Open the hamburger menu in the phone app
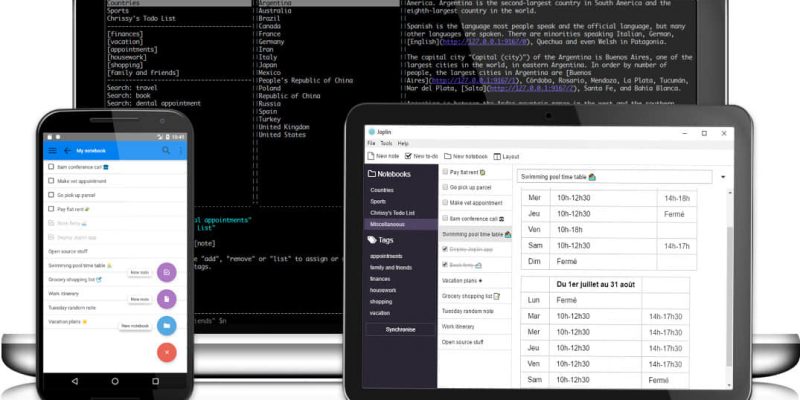 52,151
